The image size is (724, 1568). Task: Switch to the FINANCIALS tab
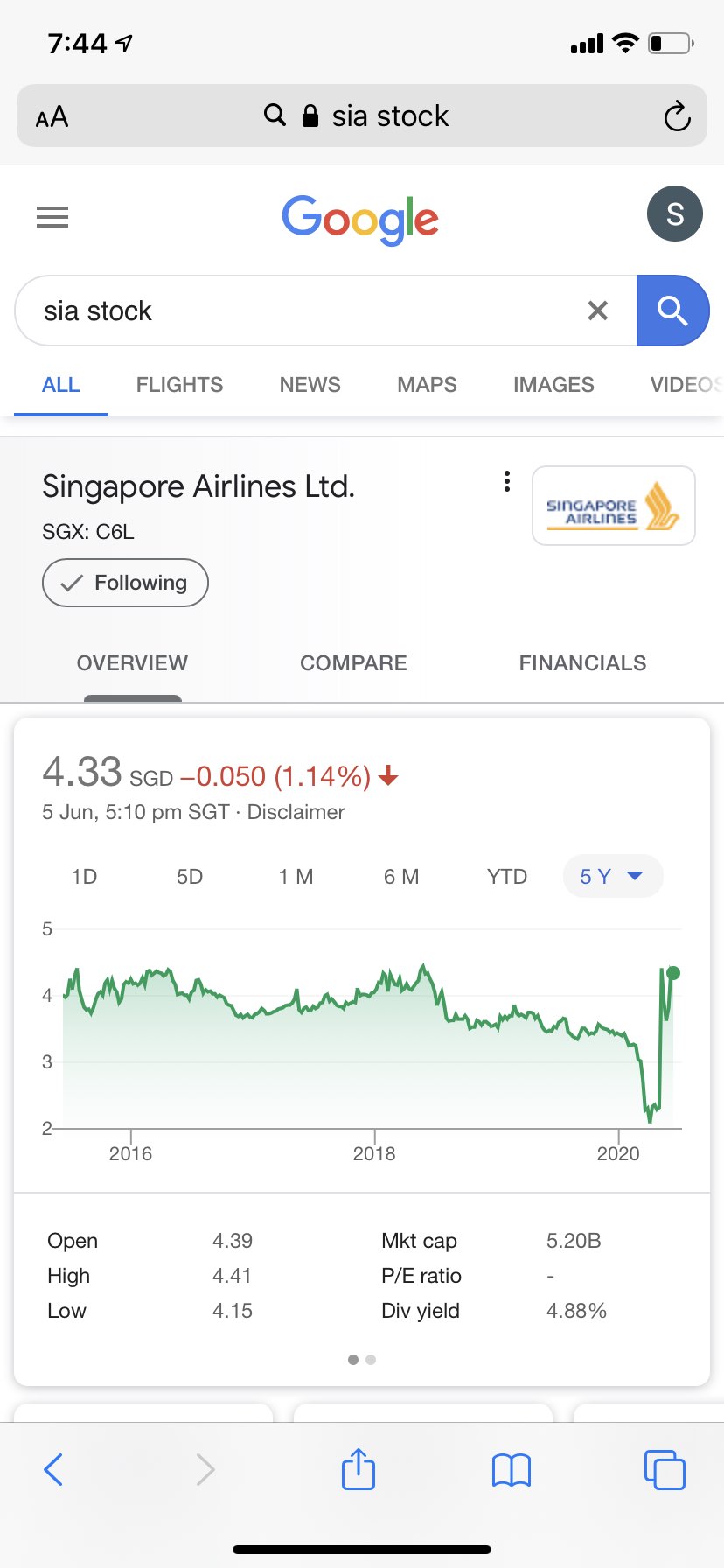582,663
